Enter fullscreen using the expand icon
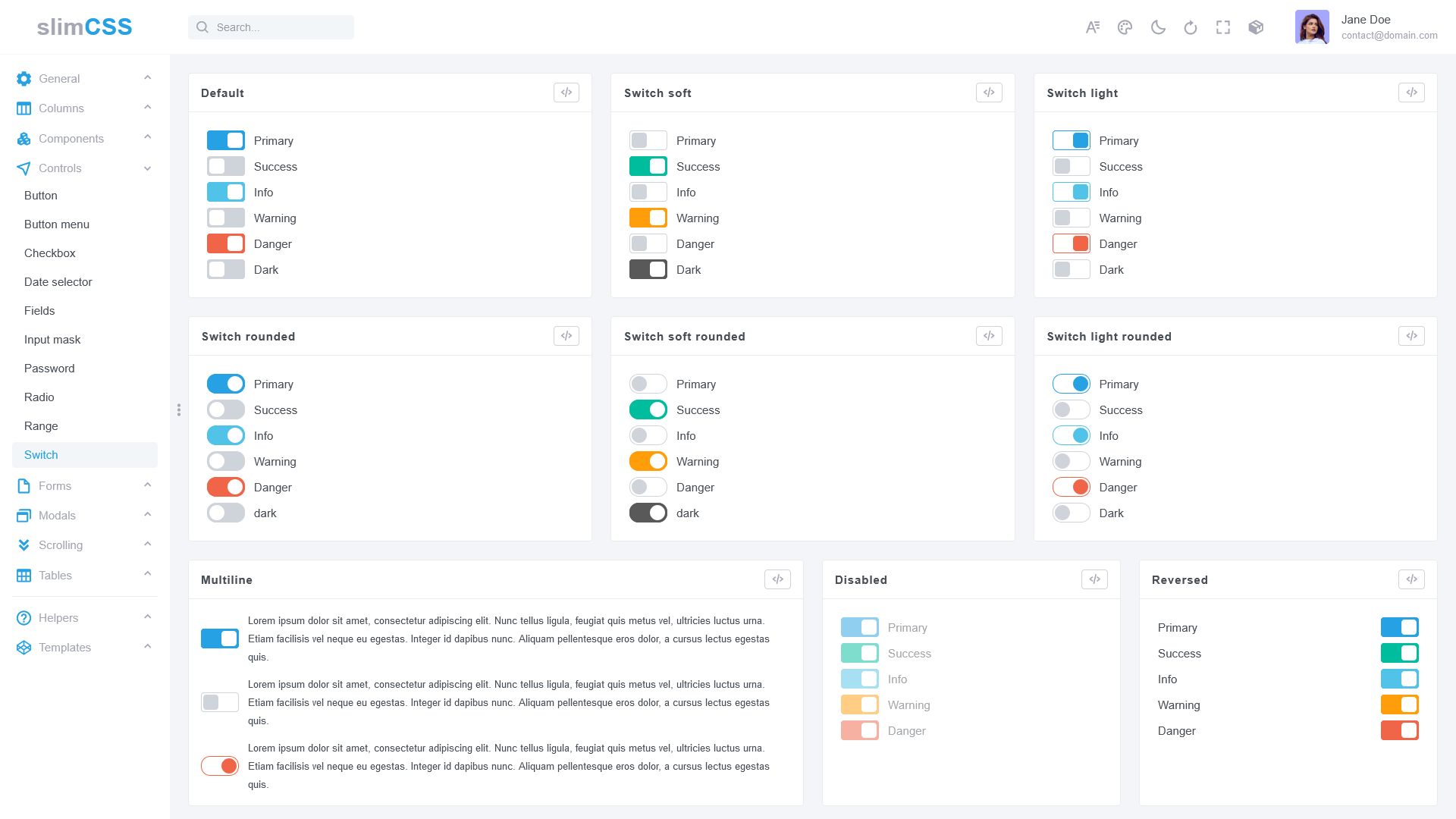Image resolution: width=1456 pixels, height=819 pixels. (x=1223, y=27)
